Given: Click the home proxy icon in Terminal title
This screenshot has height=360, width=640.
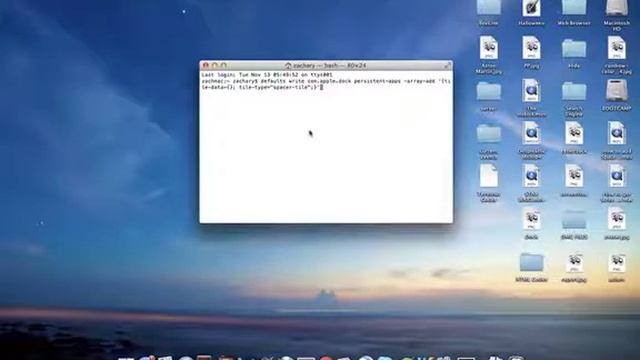Looking at the screenshot, I should click(x=288, y=66).
